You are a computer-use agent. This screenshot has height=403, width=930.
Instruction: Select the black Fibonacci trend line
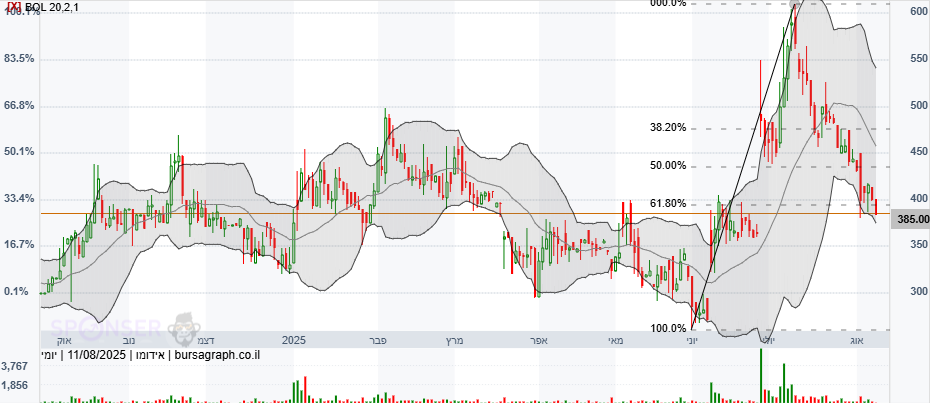click(744, 166)
